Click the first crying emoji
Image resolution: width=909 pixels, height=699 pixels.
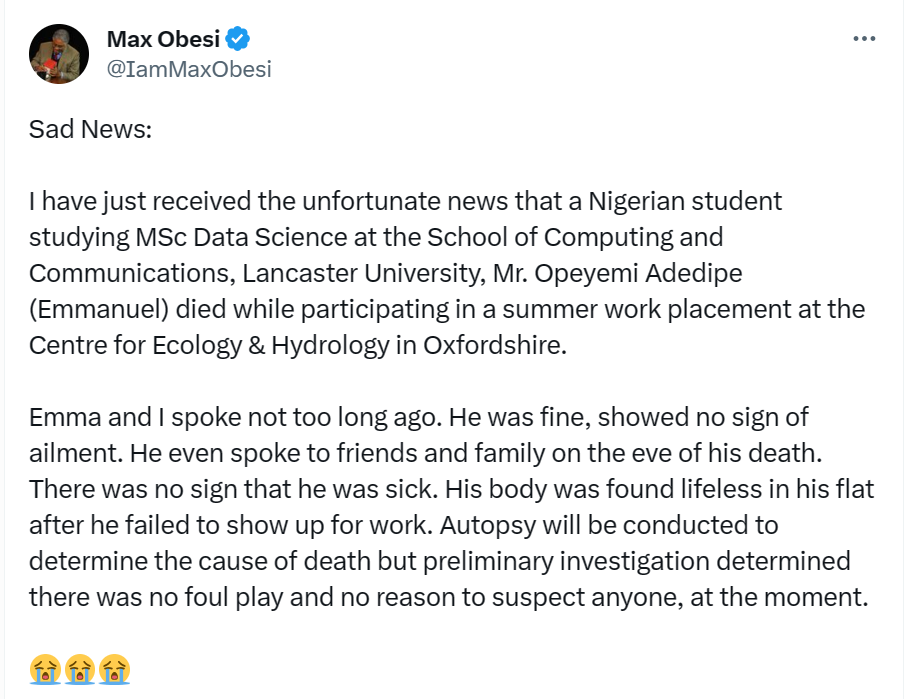[46, 669]
